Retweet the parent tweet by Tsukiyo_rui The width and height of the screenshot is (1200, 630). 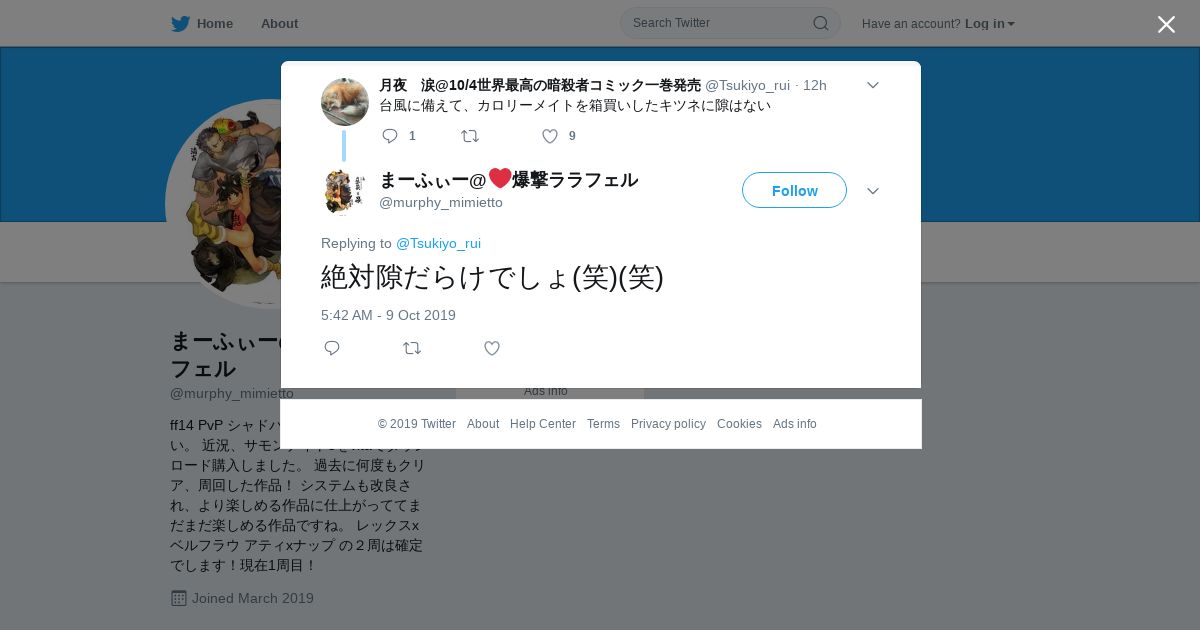[x=470, y=136]
